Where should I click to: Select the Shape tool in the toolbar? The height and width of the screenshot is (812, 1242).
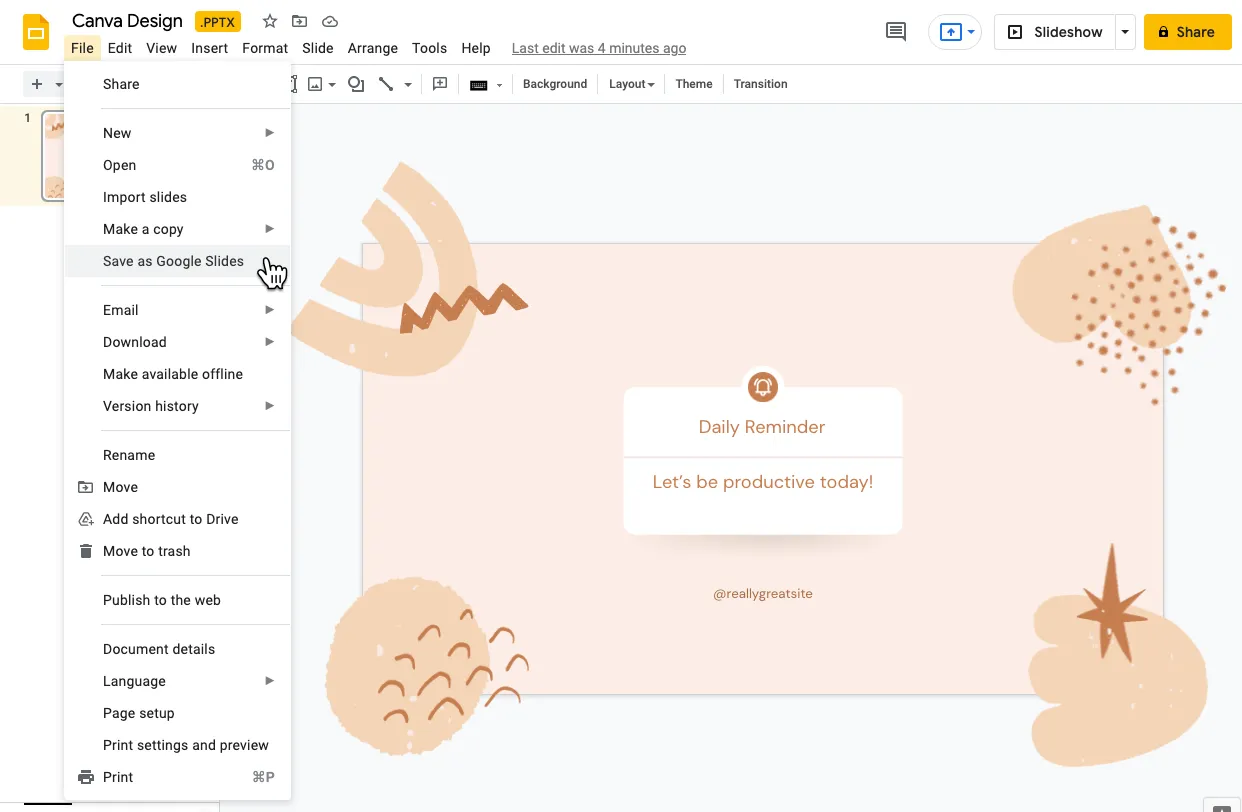pos(356,84)
